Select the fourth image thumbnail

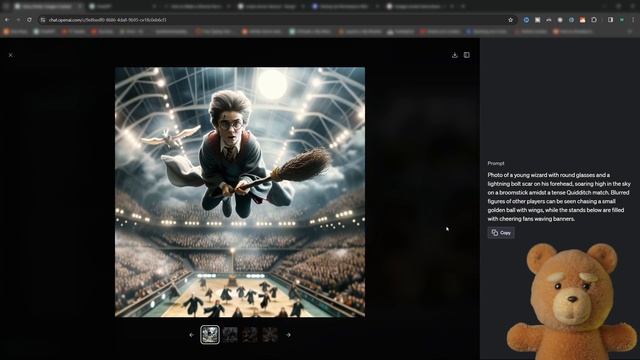tap(270, 335)
